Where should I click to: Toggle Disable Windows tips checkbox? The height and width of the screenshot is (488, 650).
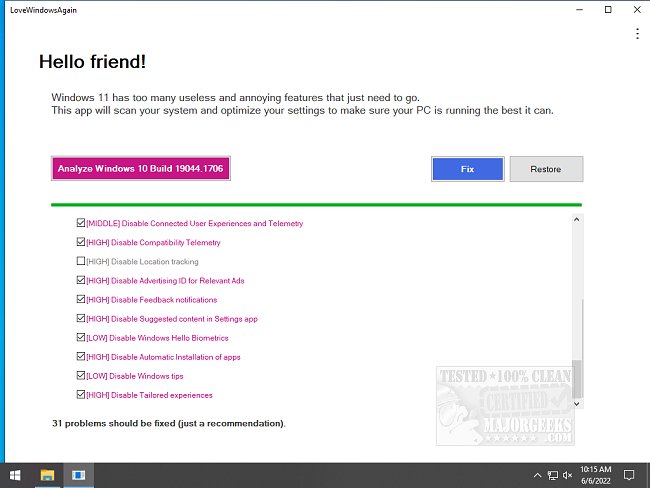point(81,376)
